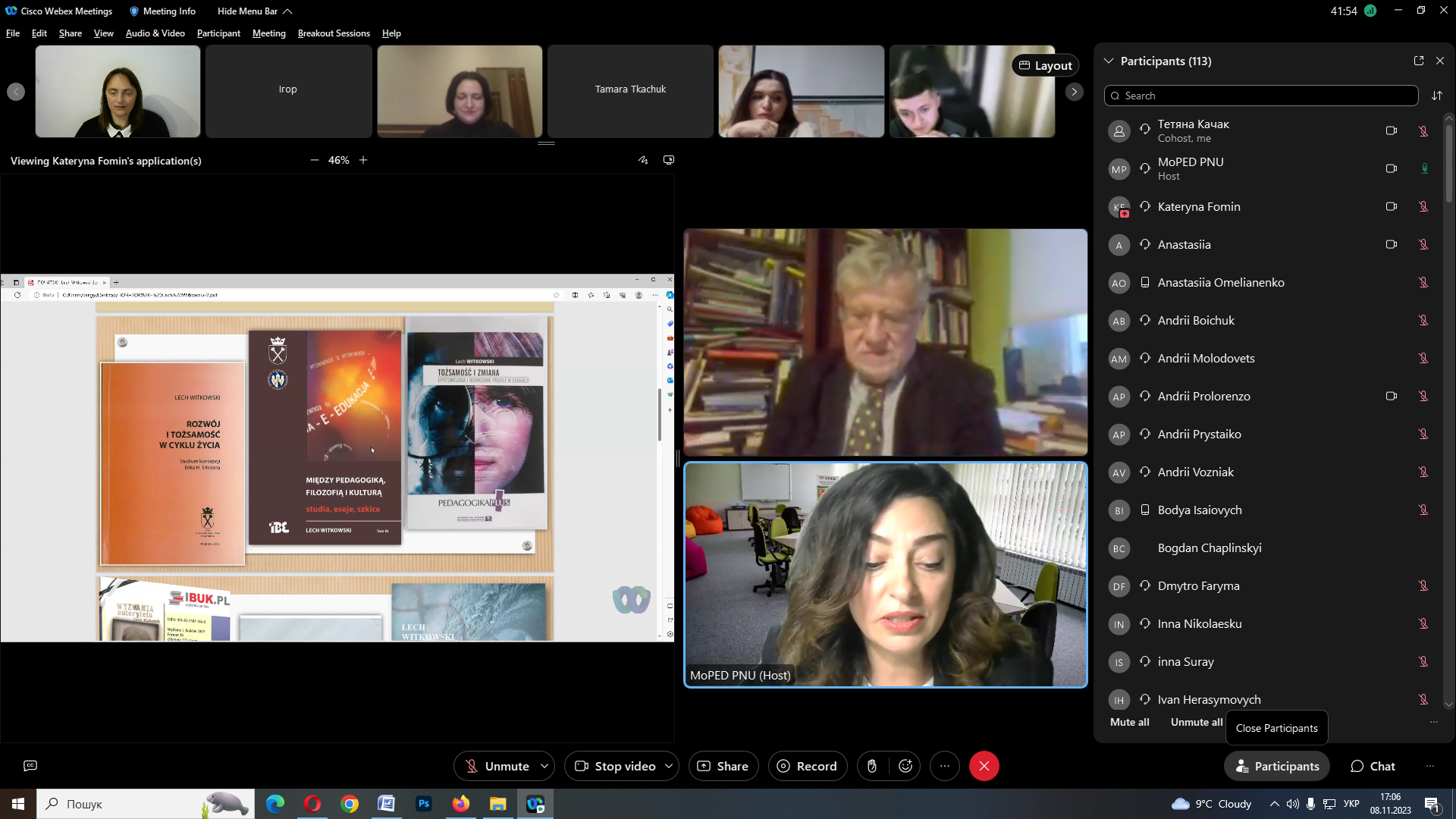Click the raise hand icon
1456x819 pixels.
coord(872,766)
